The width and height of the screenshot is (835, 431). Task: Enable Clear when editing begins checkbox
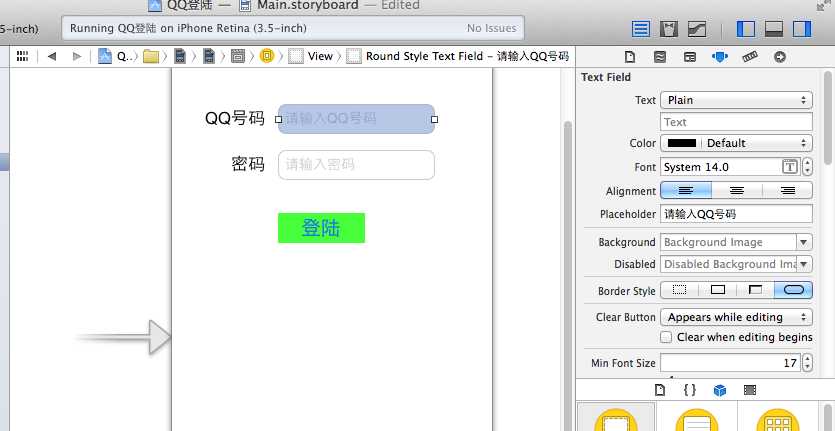(x=666, y=337)
